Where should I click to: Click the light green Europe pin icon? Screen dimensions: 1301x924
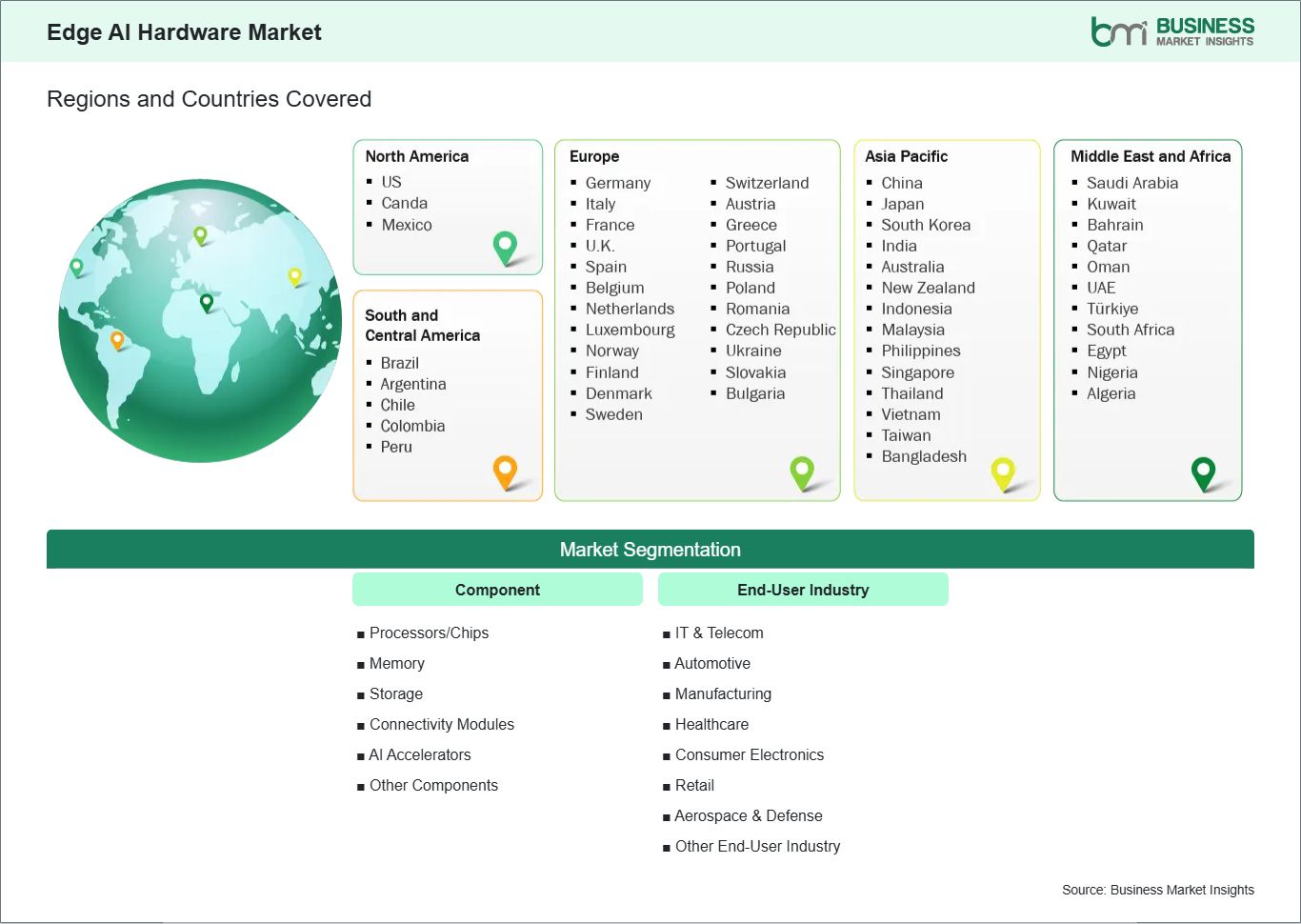802,471
